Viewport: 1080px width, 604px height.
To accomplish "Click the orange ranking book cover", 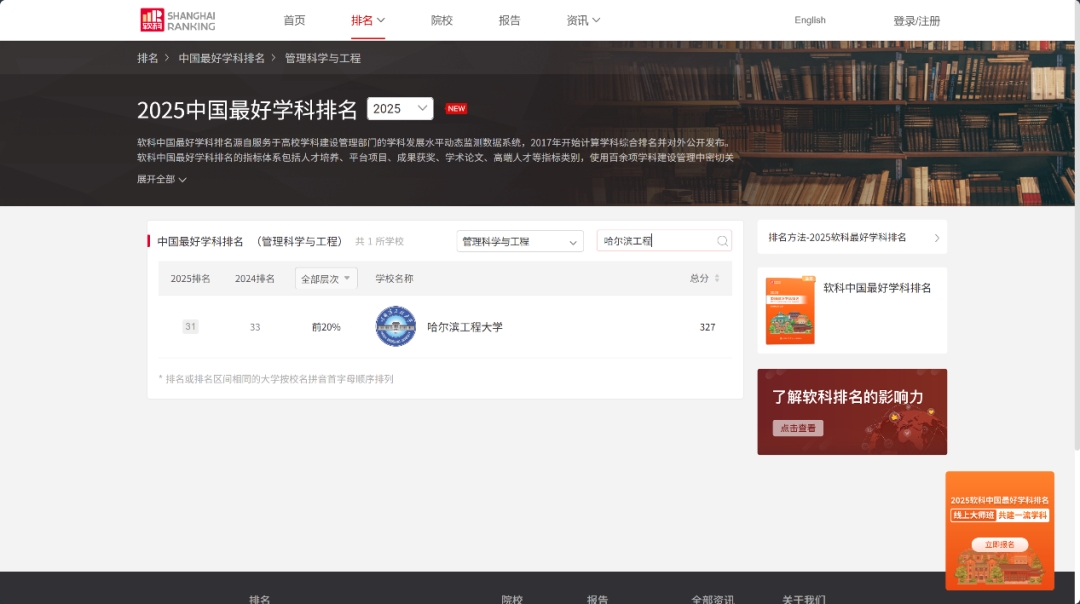I will (790, 311).
